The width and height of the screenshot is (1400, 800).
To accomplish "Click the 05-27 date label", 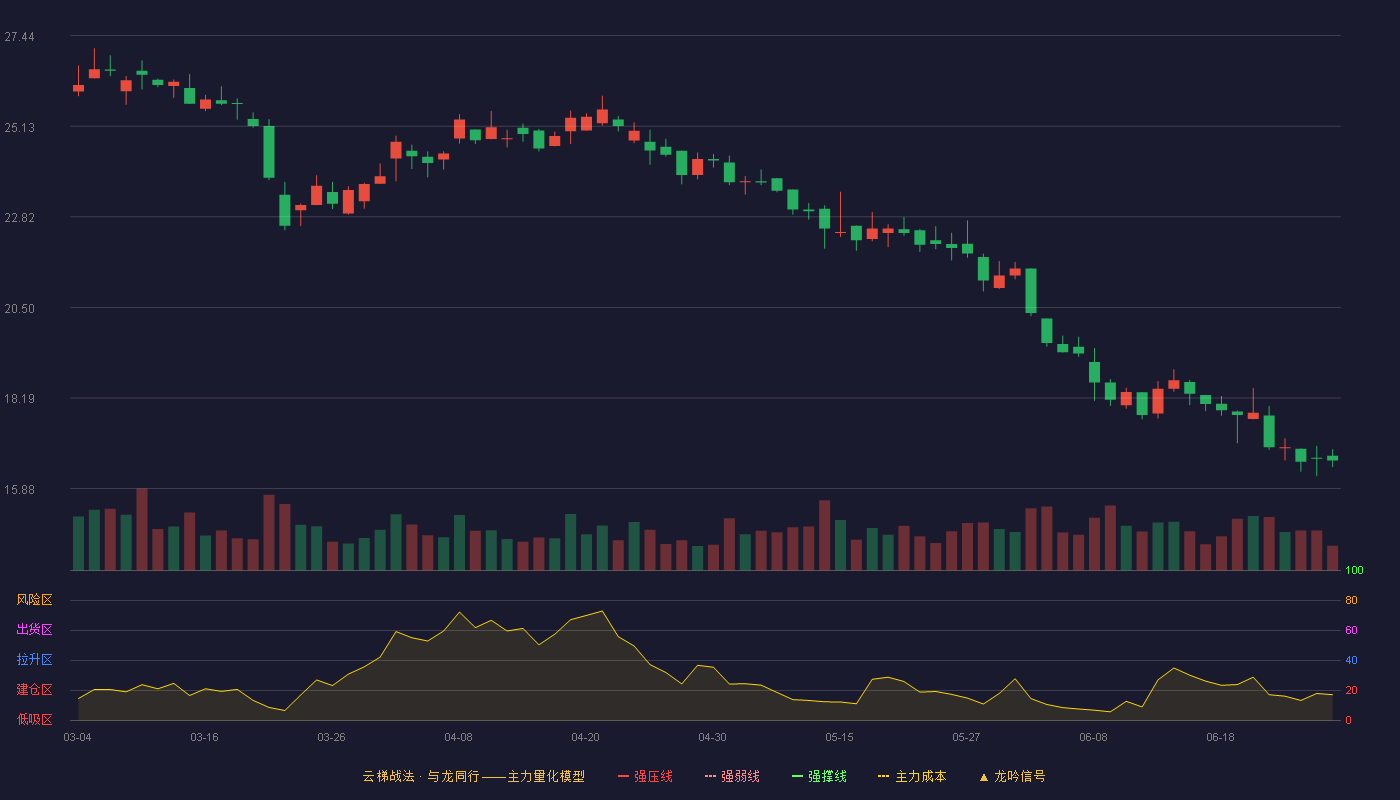I will coord(966,737).
